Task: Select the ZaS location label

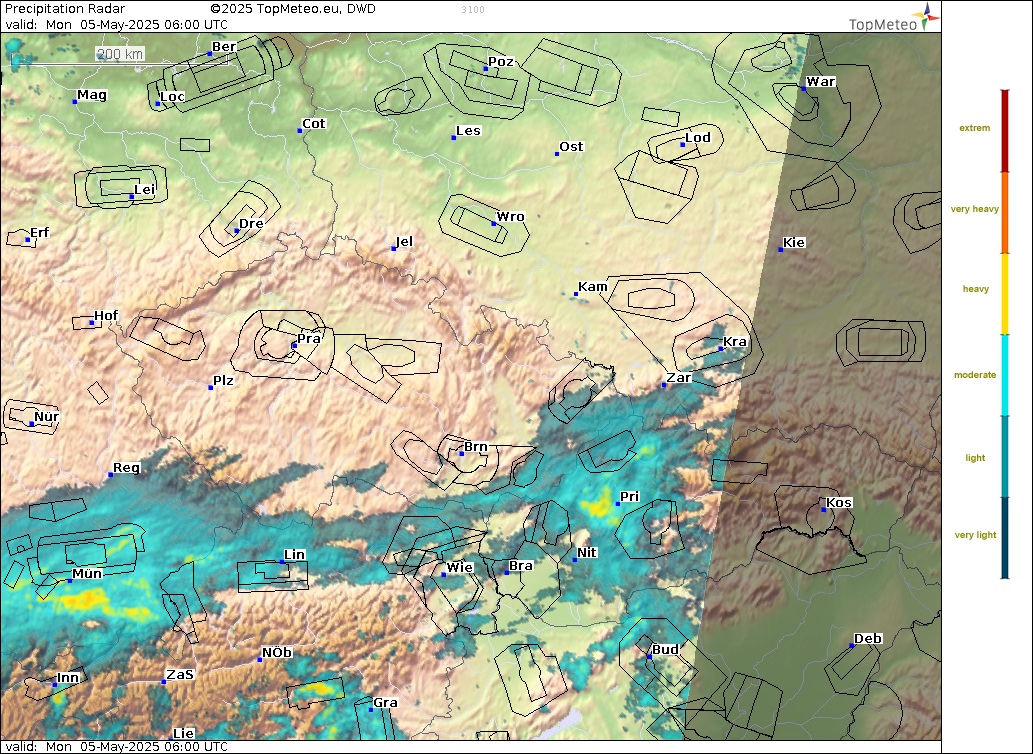Action: (180, 675)
